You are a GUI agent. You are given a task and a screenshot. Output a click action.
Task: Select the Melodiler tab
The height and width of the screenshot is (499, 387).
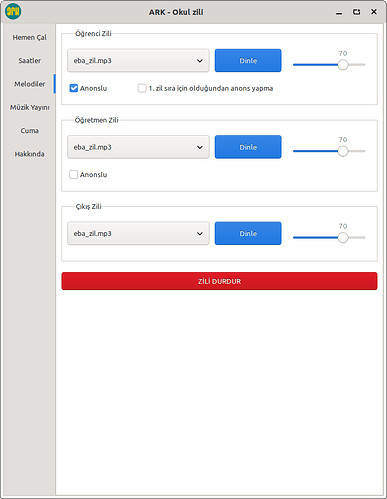click(x=29, y=84)
